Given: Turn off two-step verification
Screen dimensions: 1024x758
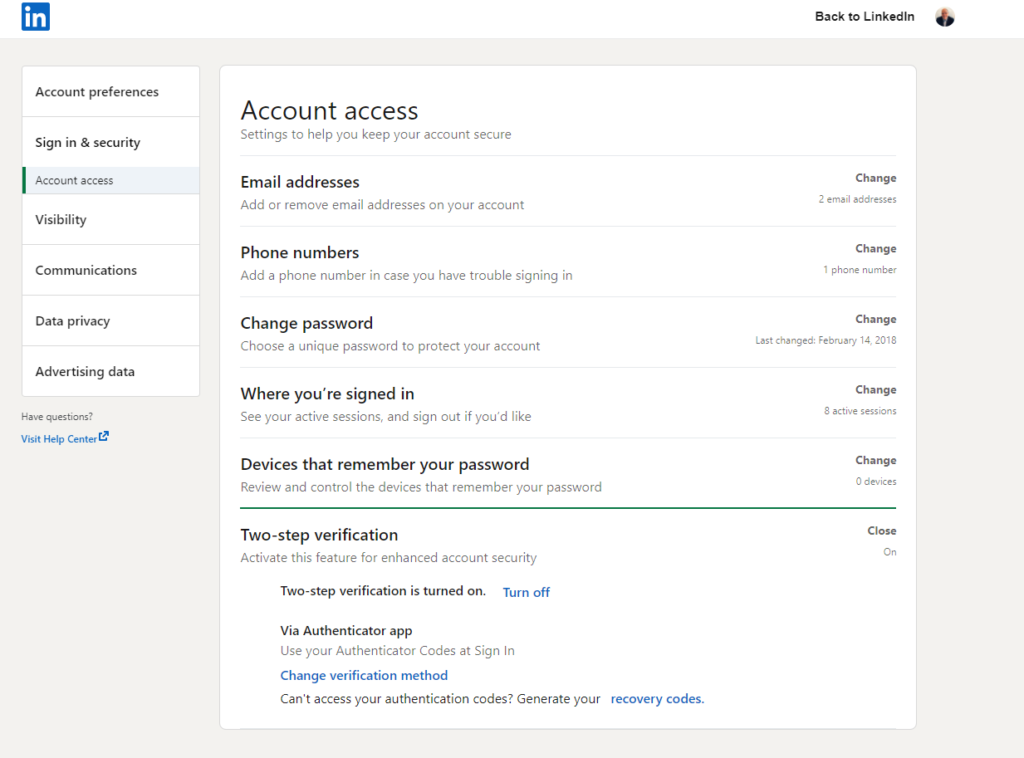Looking at the screenshot, I should (526, 592).
